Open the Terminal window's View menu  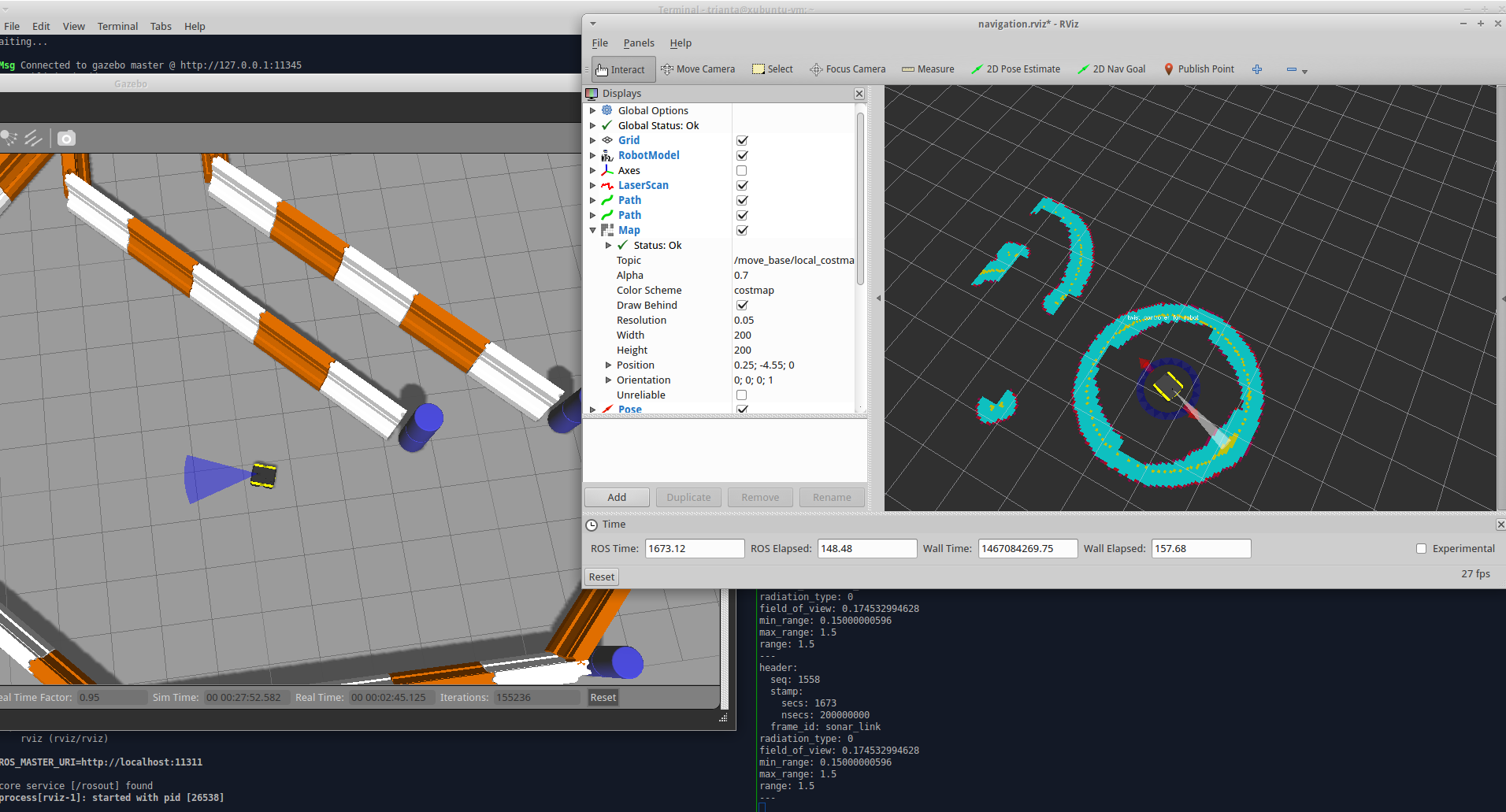(x=74, y=26)
